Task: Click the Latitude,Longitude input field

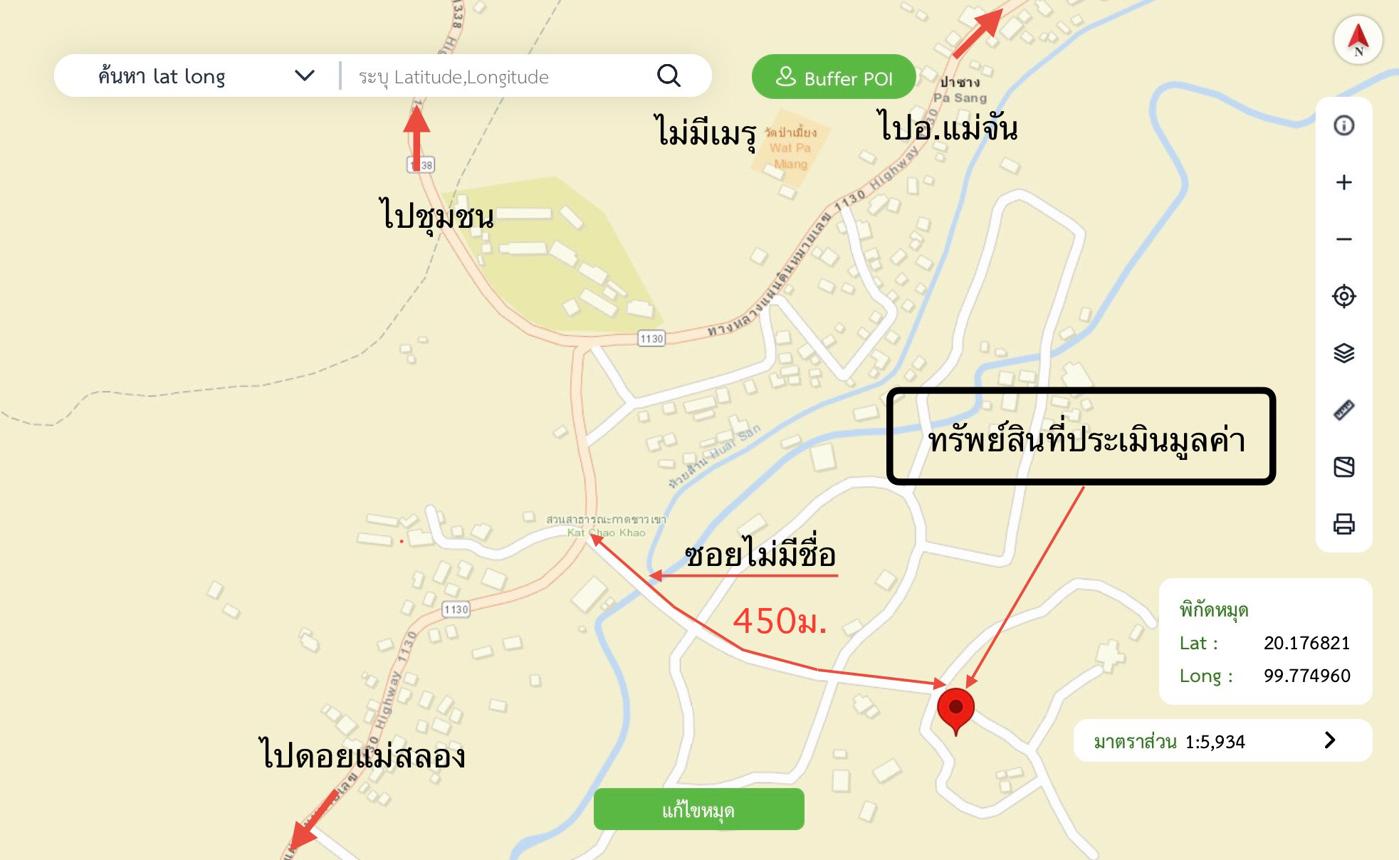Action: (x=497, y=76)
